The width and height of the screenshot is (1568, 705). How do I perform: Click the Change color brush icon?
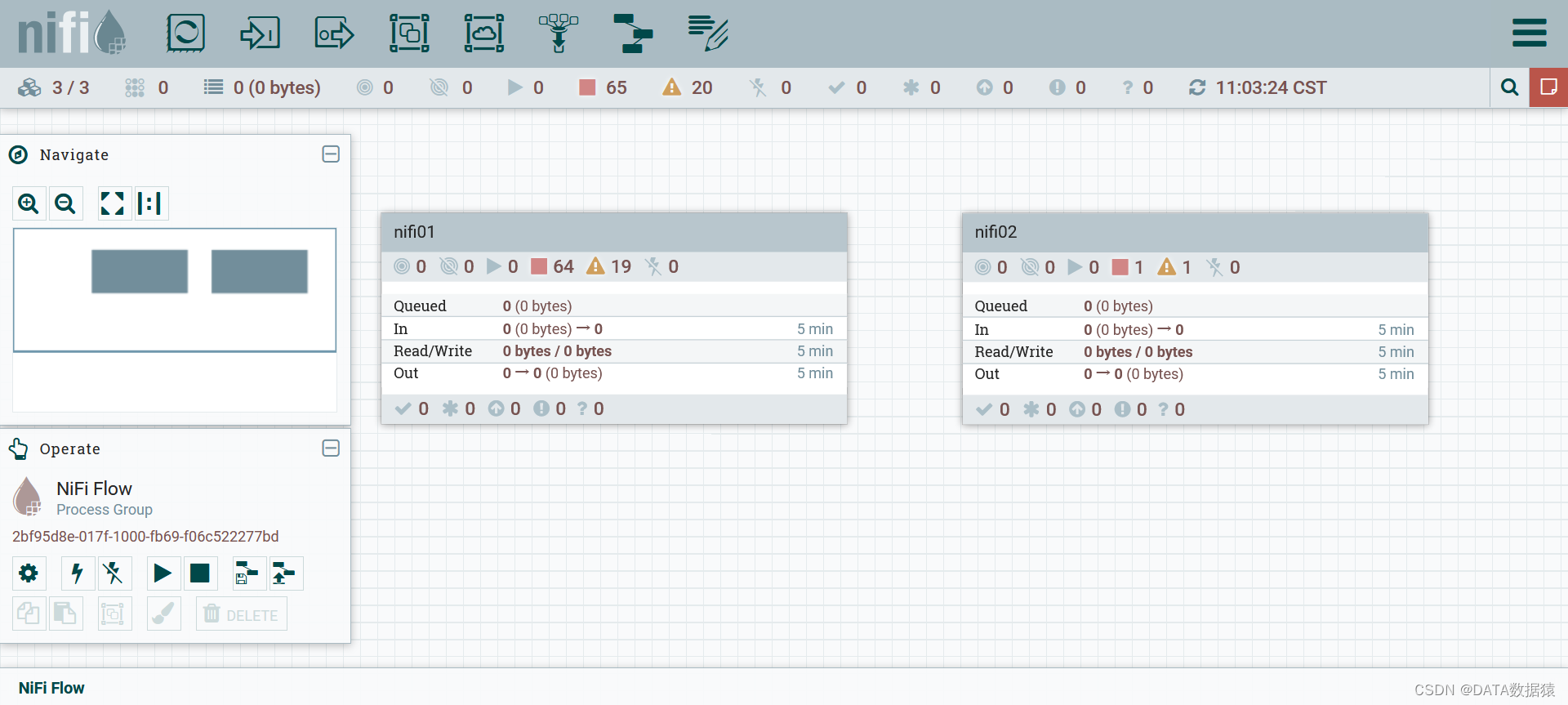pyautogui.click(x=163, y=614)
